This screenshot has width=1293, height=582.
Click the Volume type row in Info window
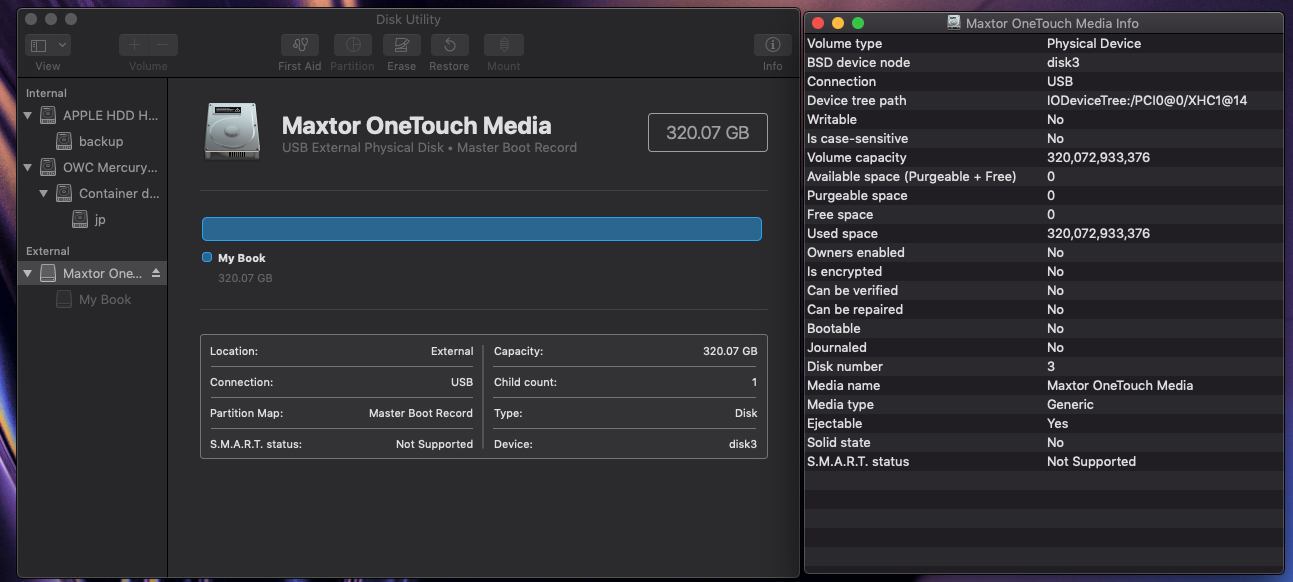(x=1044, y=43)
